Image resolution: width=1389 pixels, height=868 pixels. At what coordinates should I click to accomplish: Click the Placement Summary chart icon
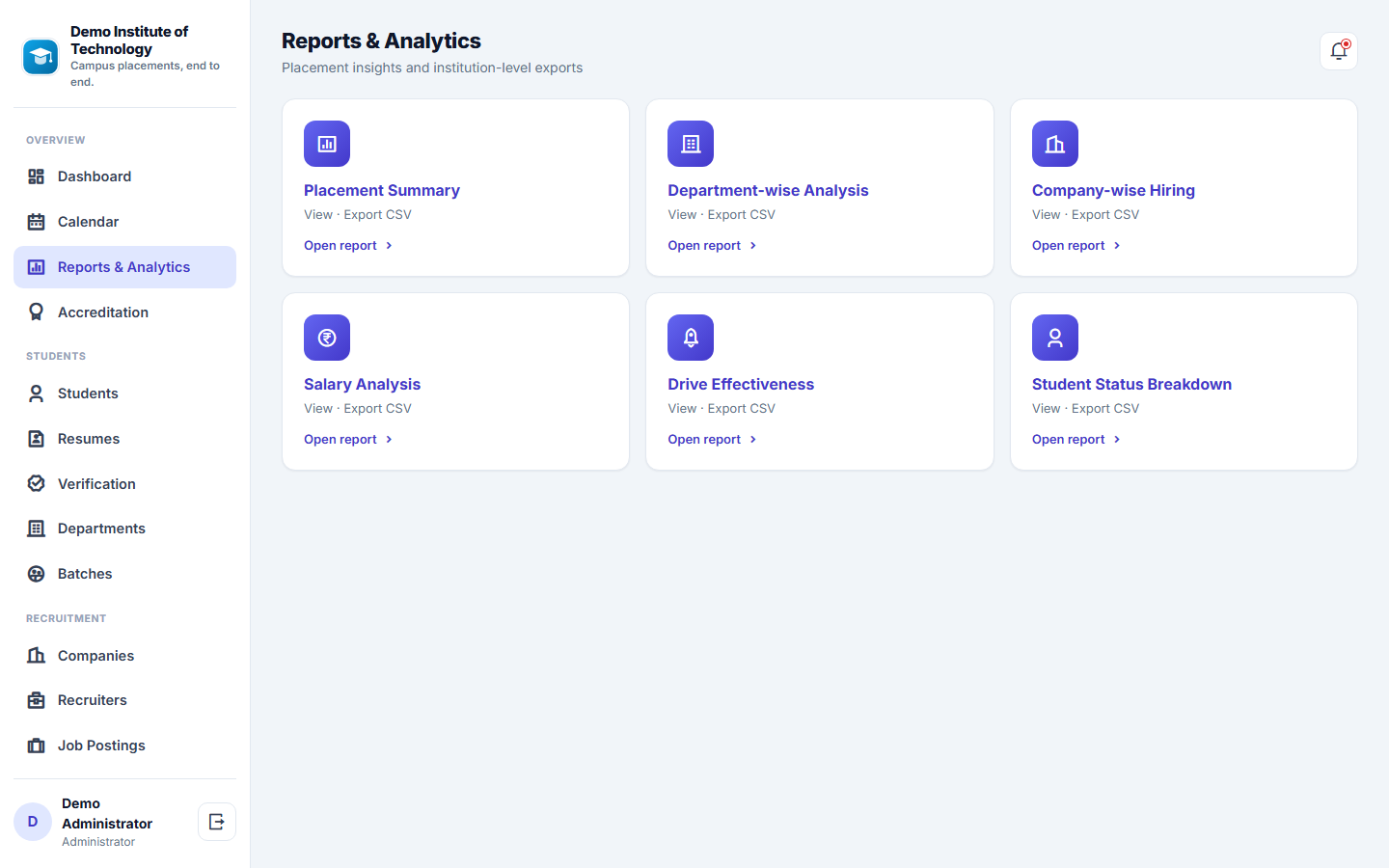click(327, 144)
